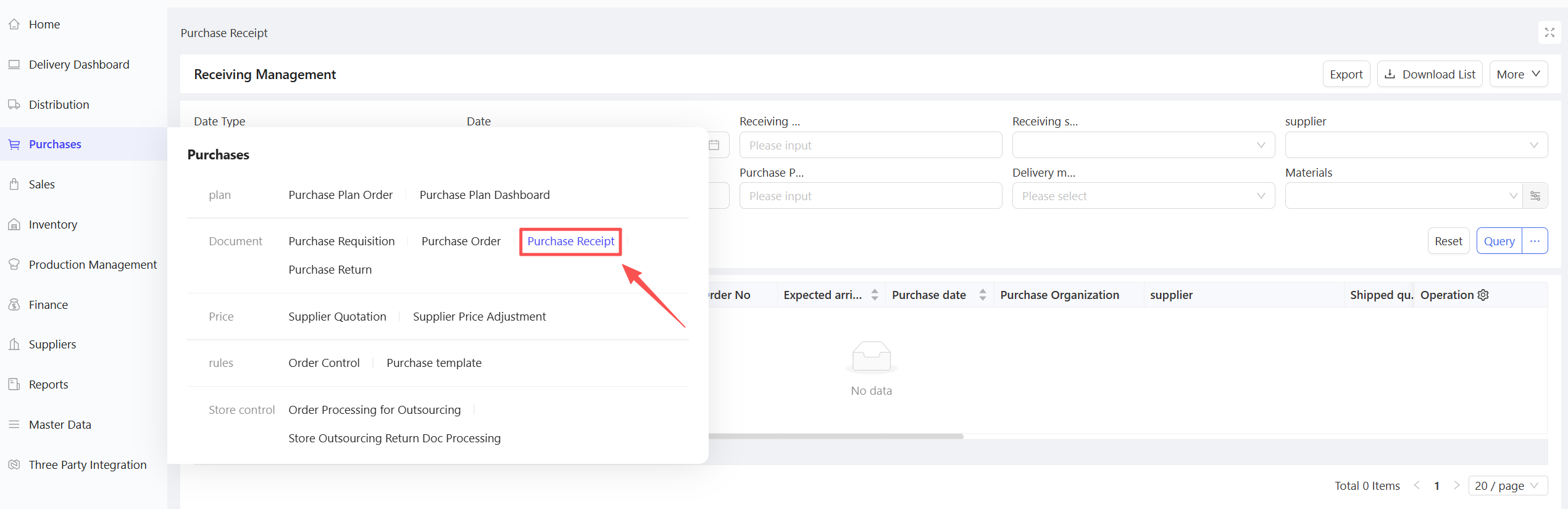The image size is (1568, 509).
Task: Click the Query button
Action: pyautogui.click(x=1499, y=241)
